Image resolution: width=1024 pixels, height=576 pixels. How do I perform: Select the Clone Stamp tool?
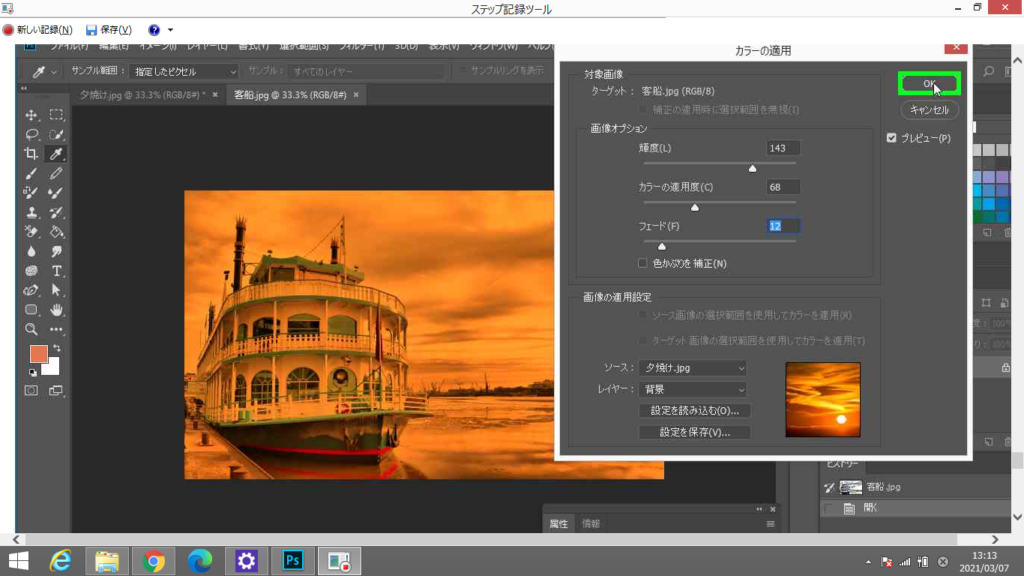(x=31, y=212)
